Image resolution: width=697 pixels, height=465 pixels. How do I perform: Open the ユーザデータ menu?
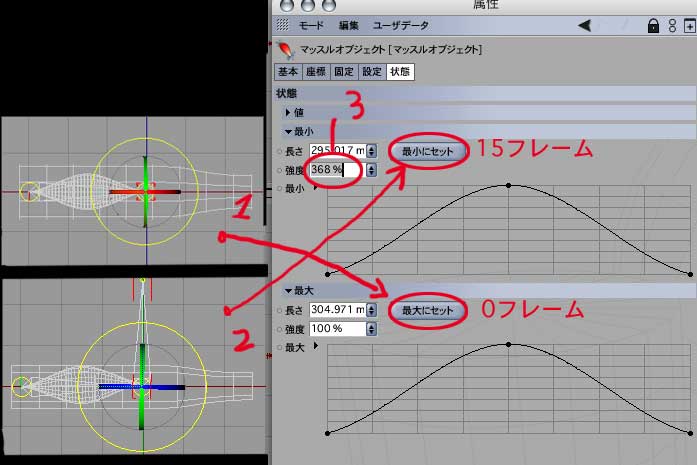pyautogui.click(x=401, y=25)
